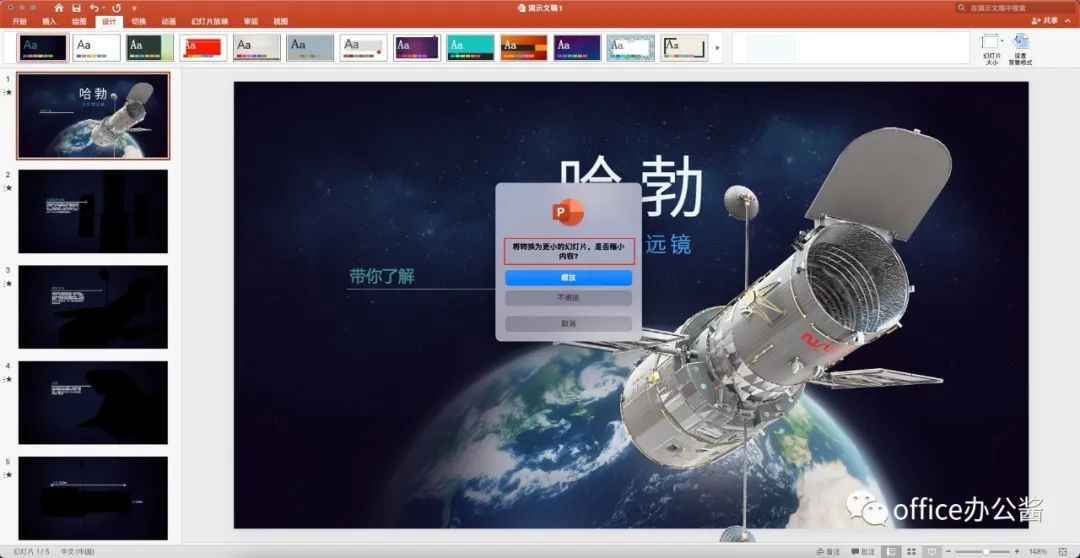This screenshot has width=1080, height=558.
Task: Click the zoom out minus button
Action: point(949,551)
